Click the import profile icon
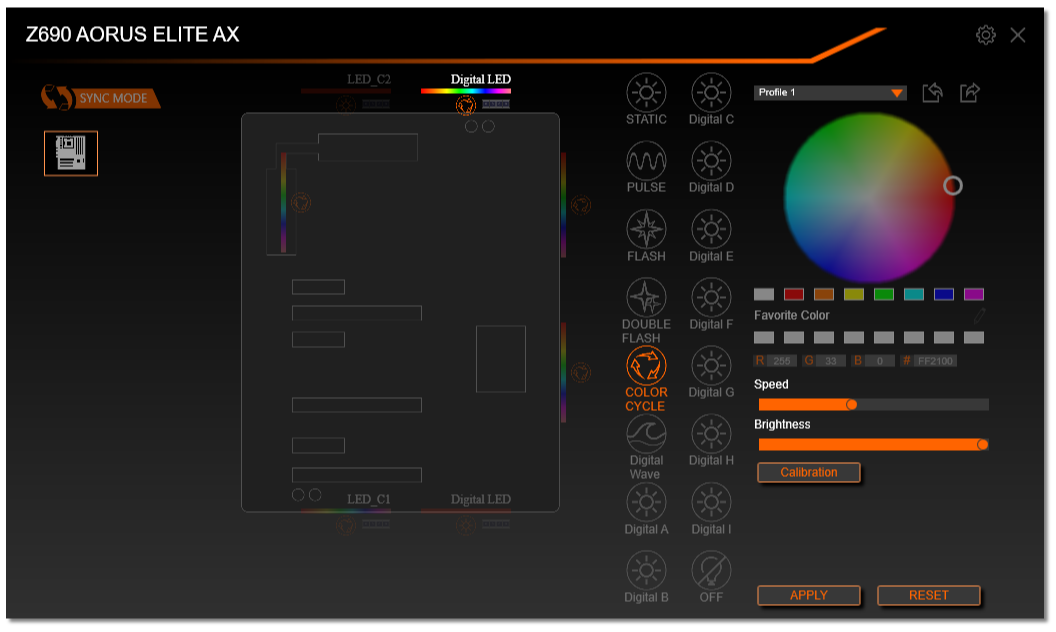The image size is (1056, 632). click(932, 93)
